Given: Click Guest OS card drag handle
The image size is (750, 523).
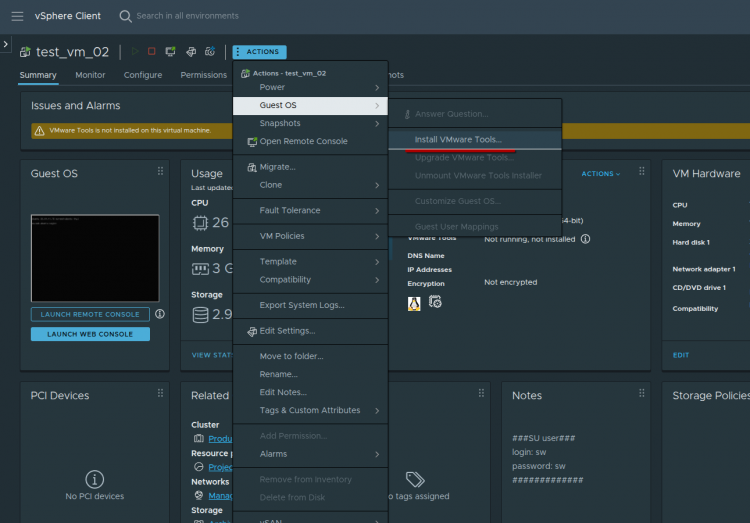Looking at the screenshot, I should [160, 171].
